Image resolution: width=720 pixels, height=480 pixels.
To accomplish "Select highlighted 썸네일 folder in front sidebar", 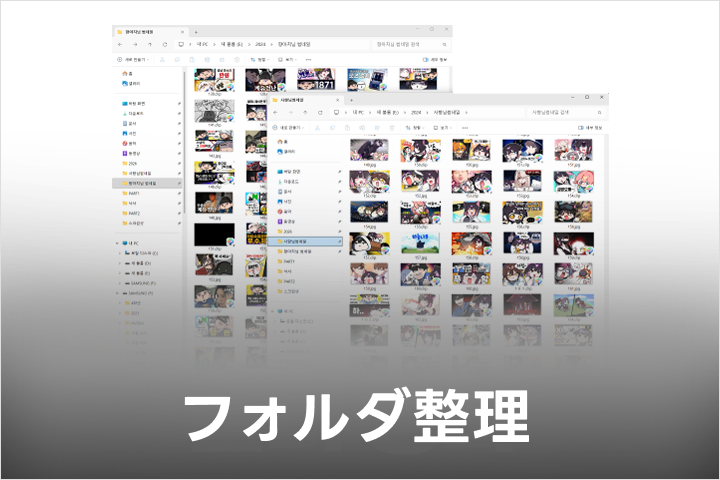I will point(305,242).
